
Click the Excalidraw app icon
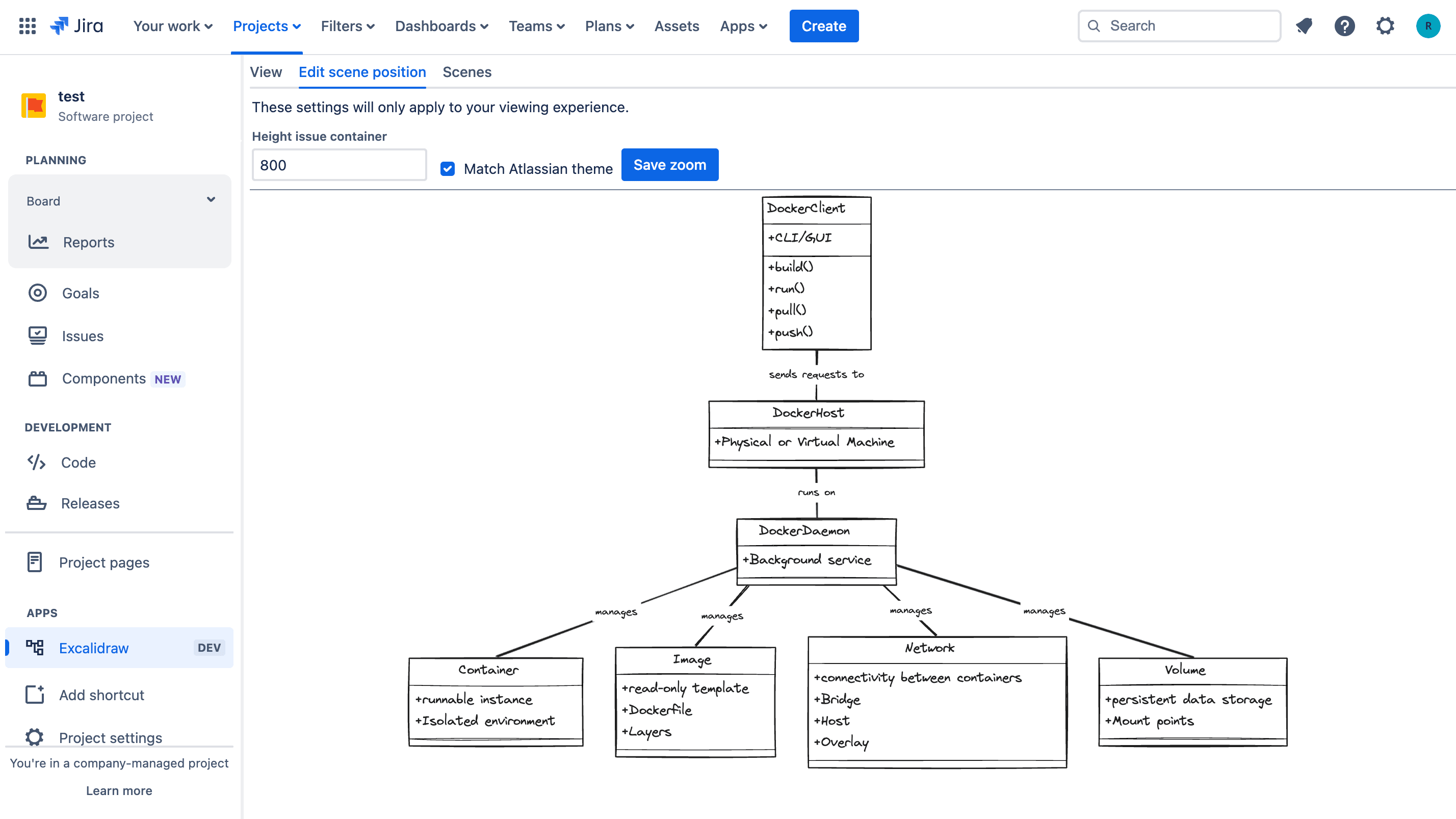[35, 647]
